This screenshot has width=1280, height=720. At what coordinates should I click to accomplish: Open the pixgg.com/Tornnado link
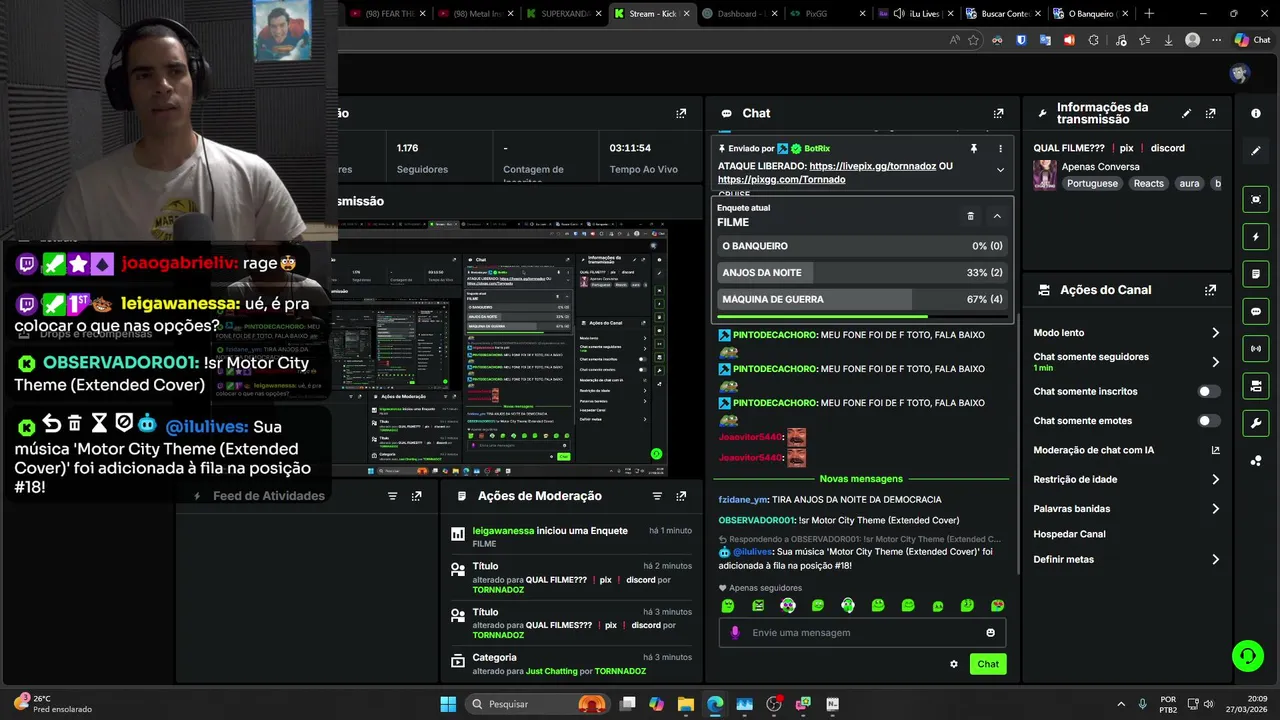click(781, 180)
